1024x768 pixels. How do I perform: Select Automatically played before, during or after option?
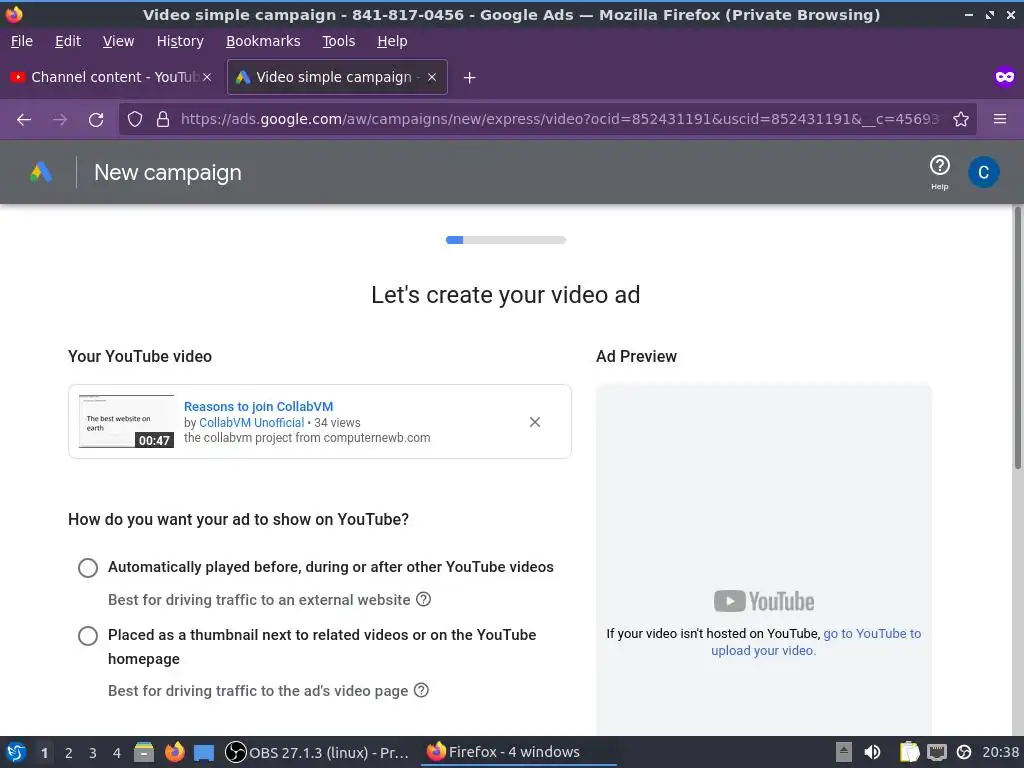[x=88, y=568]
